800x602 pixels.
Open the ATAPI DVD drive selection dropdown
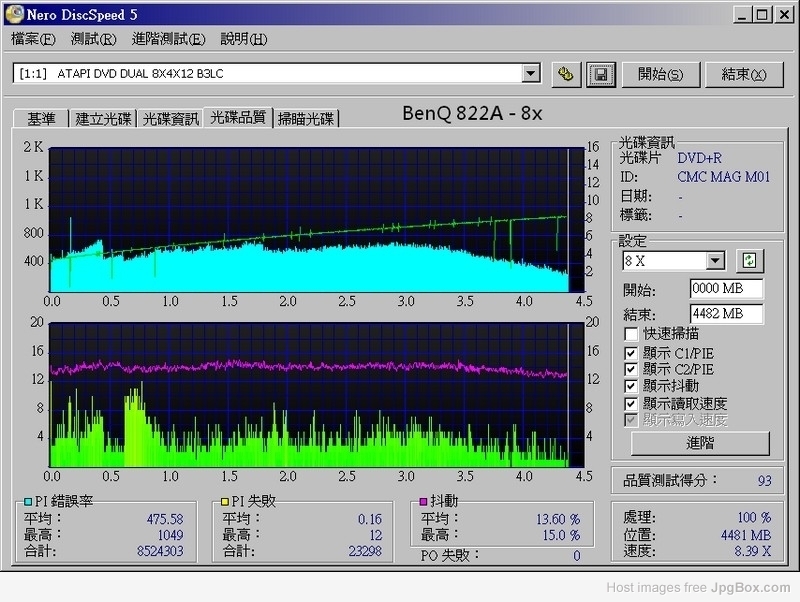point(530,74)
